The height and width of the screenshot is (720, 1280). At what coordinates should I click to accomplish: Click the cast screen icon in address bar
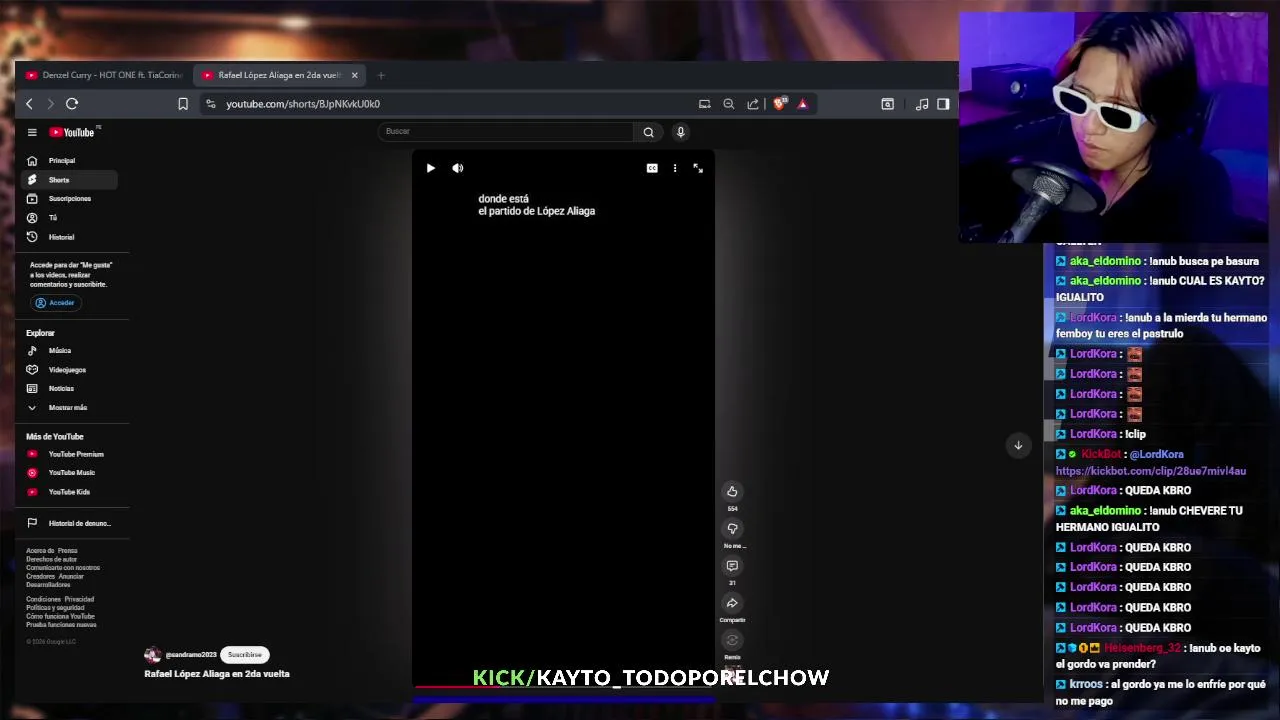click(x=705, y=104)
